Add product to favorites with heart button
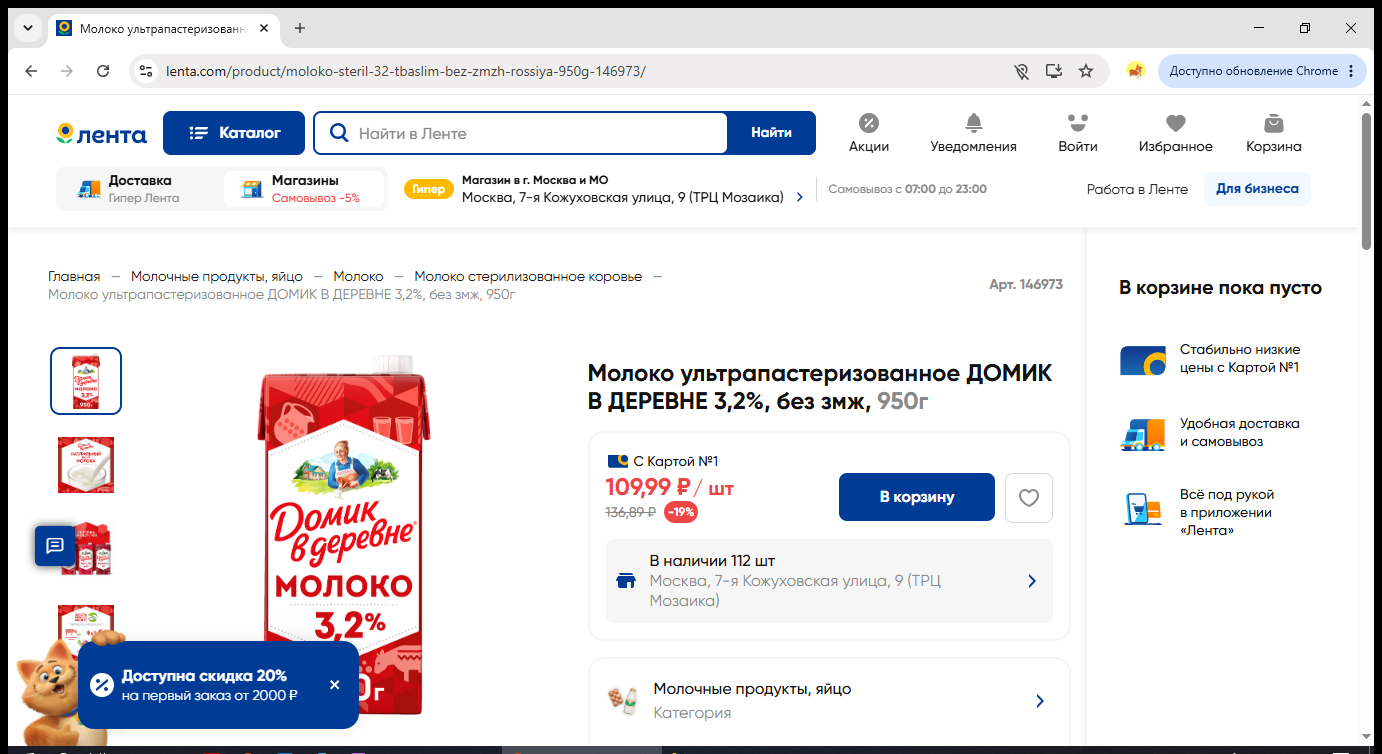Screen dimensions: 1382x754 click(x=1028, y=497)
